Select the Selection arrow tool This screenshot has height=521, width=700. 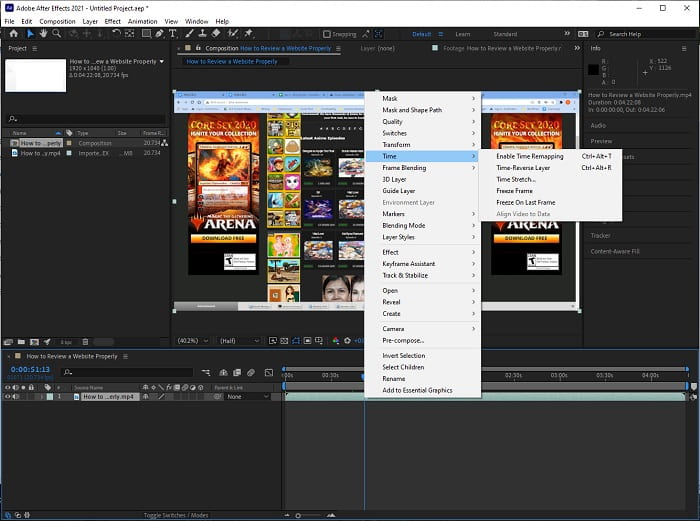point(30,33)
